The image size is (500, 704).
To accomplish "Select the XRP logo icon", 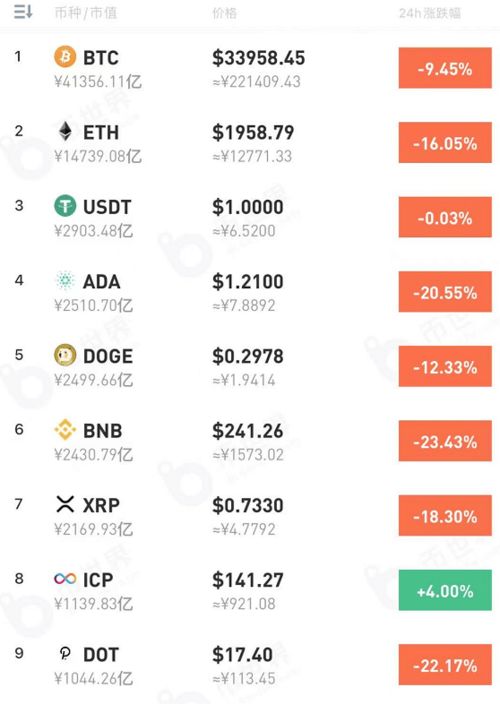I will [x=65, y=504].
